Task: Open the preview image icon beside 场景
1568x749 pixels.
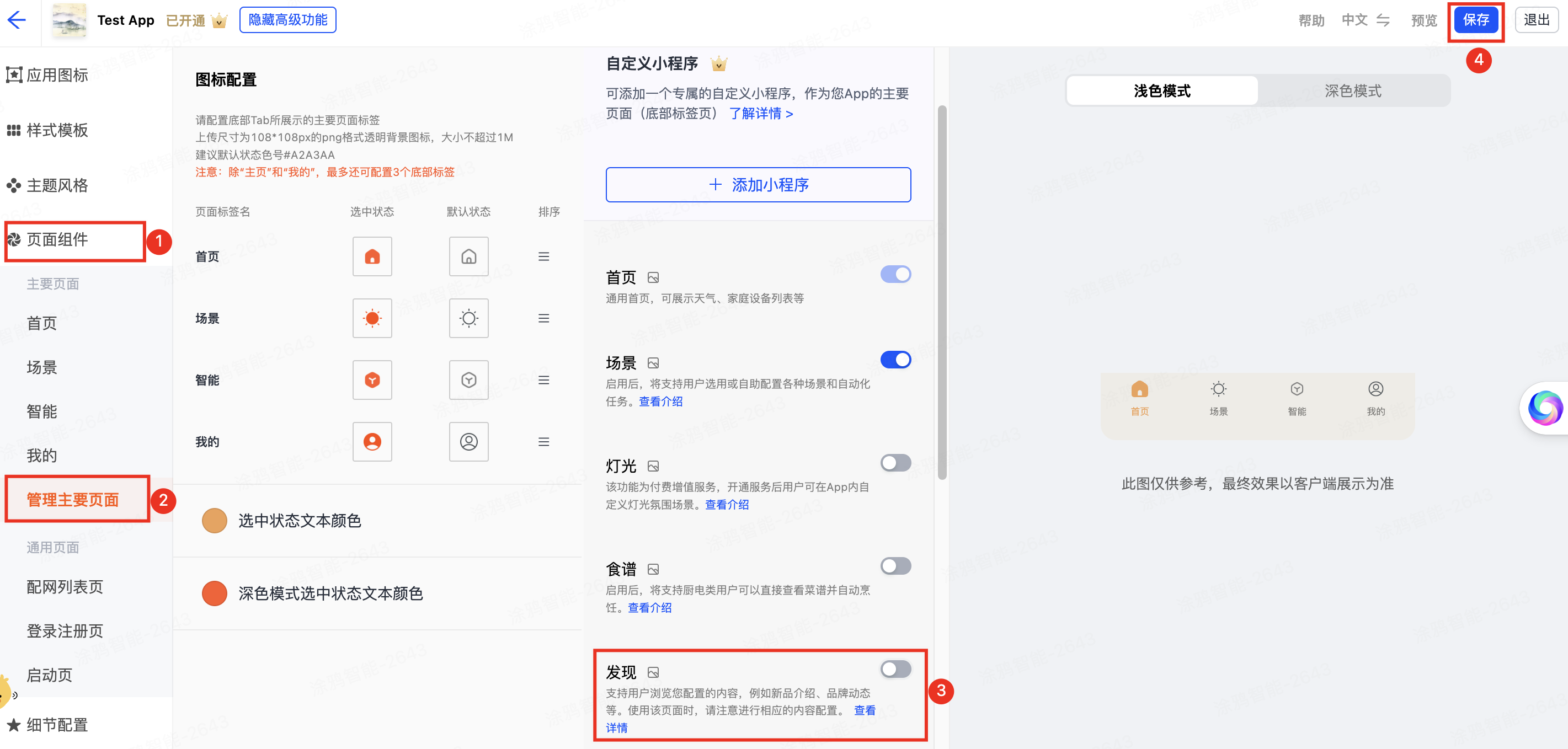Action: pyautogui.click(x=653, y=363)
